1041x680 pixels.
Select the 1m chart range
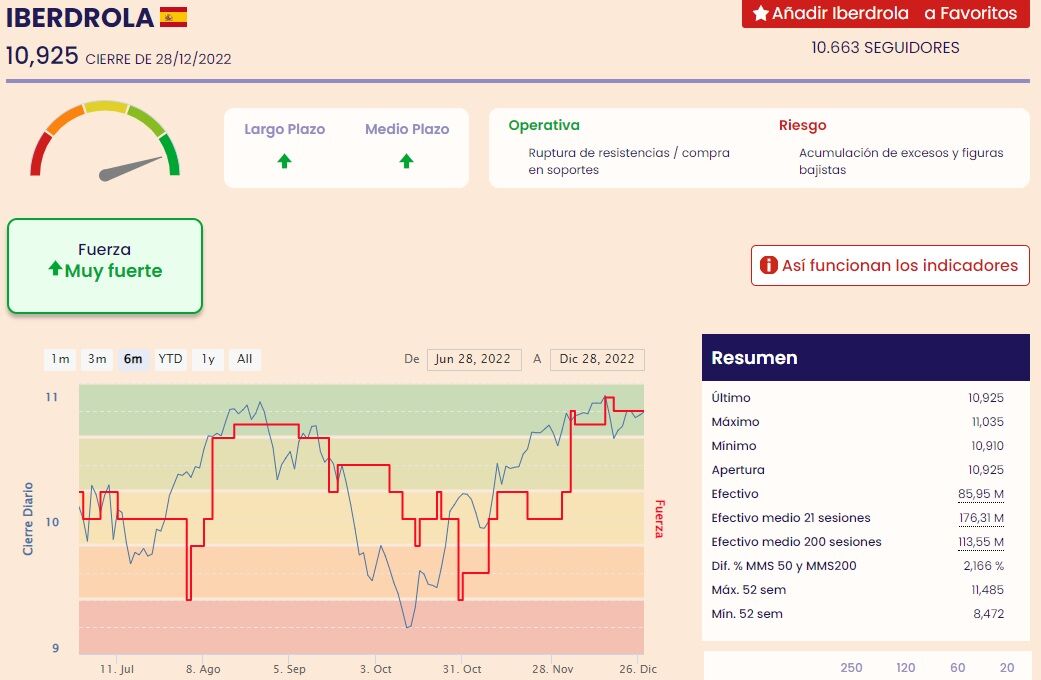[60, 359]
